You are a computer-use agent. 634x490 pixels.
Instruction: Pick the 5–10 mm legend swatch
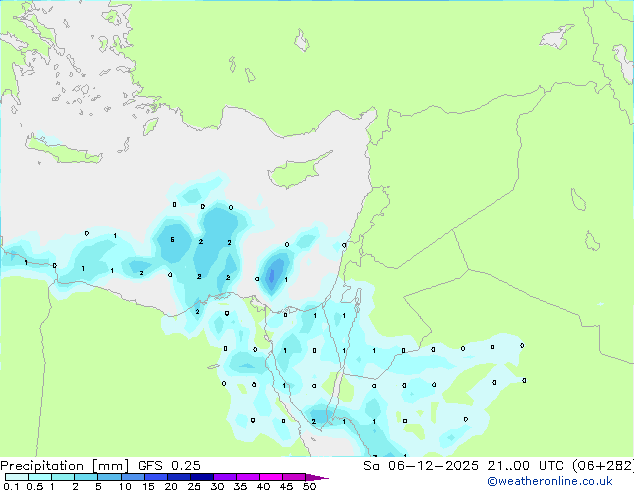pos(109,477)
